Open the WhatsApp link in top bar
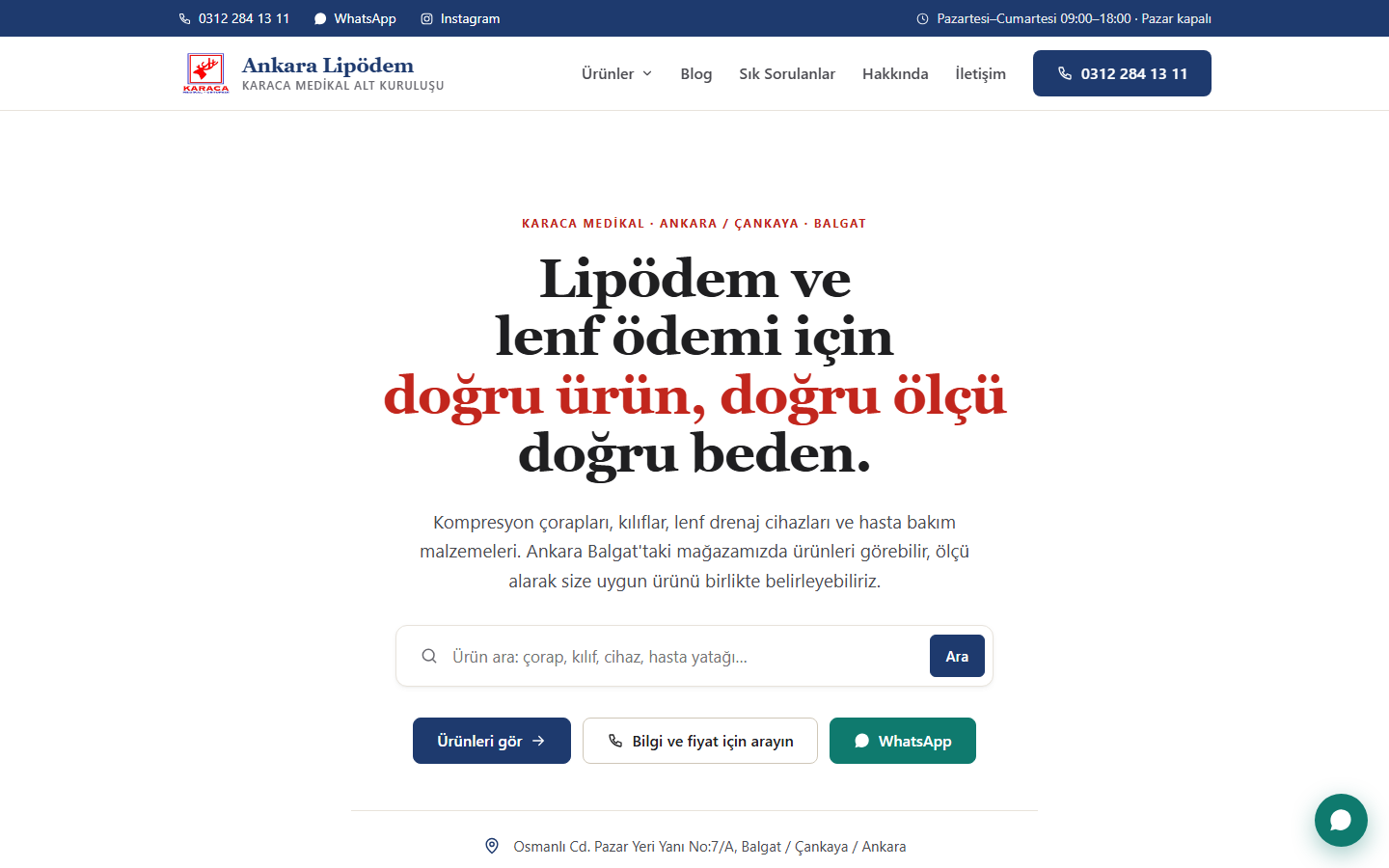1389x868 pixels. tap(355, 18)
